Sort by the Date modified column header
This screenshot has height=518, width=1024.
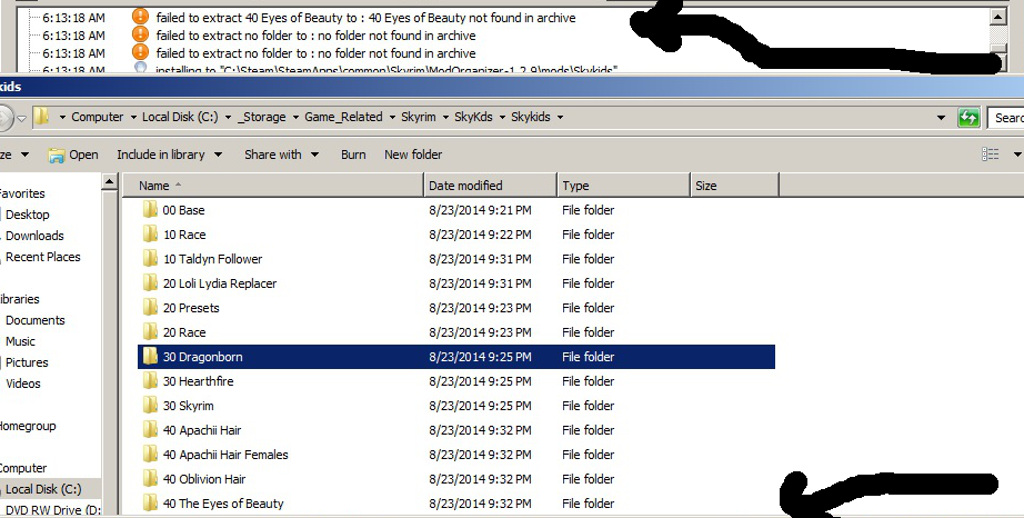[465, 185]
